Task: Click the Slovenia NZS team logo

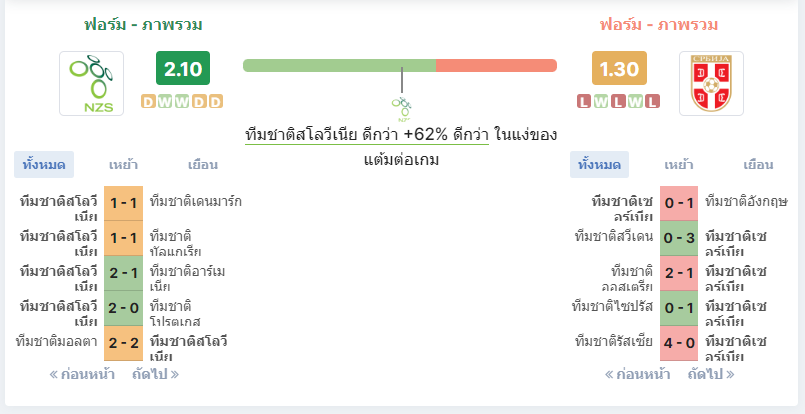Action: tap(91, 83)
